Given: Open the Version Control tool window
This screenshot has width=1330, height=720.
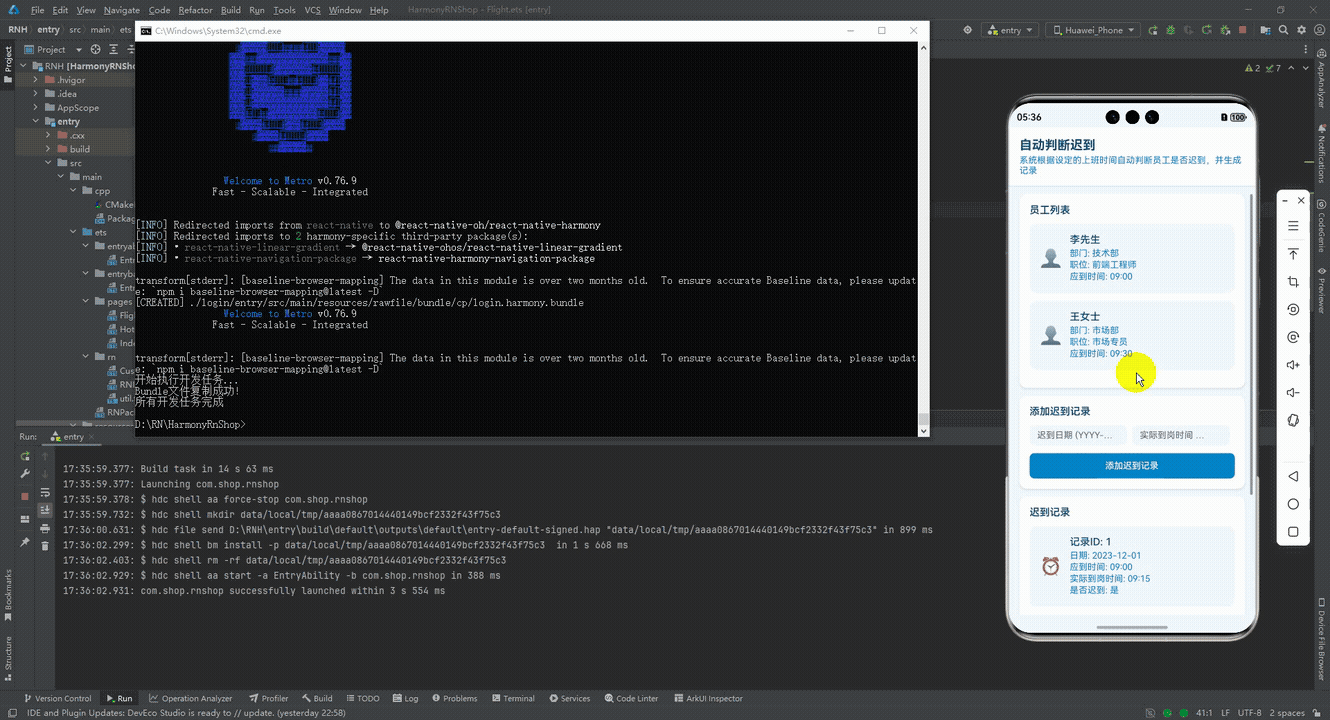Looking at the screenshot, I should click(57, 698).
